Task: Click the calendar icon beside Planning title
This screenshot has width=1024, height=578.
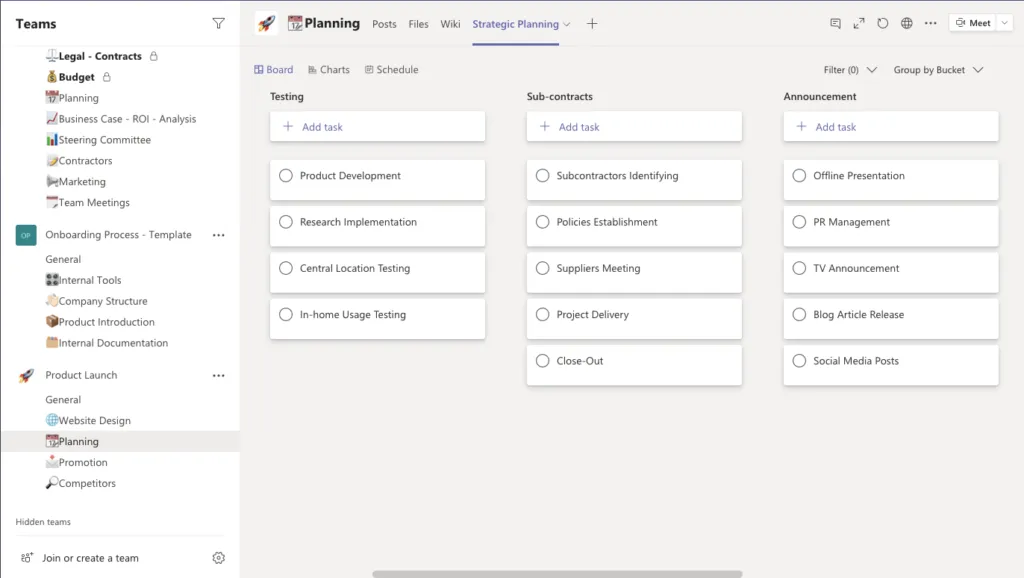Action: pyautogui.click(x=295, y=24)
